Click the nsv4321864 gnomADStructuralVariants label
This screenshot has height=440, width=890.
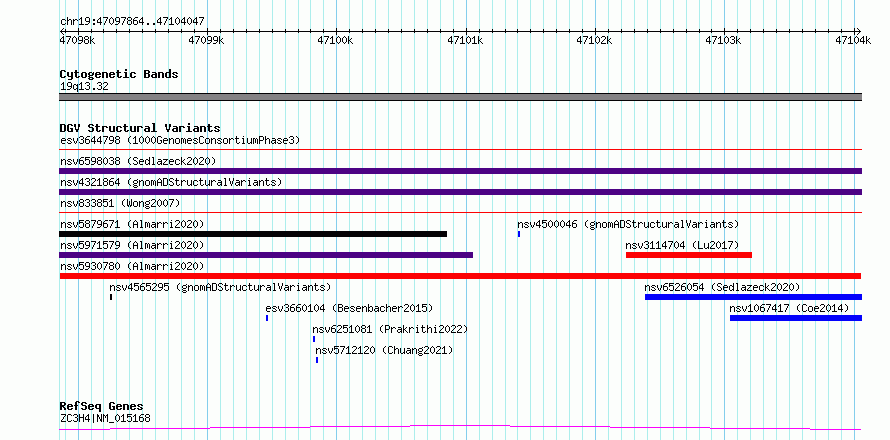171,182
